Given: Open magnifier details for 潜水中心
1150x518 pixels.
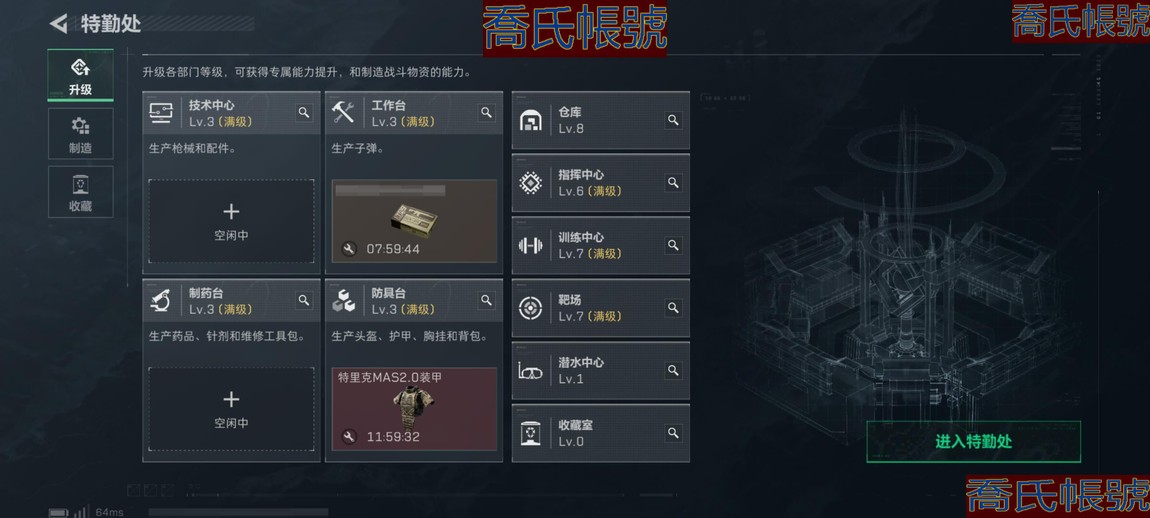Looking at the screenshot, I should (673, 371).
